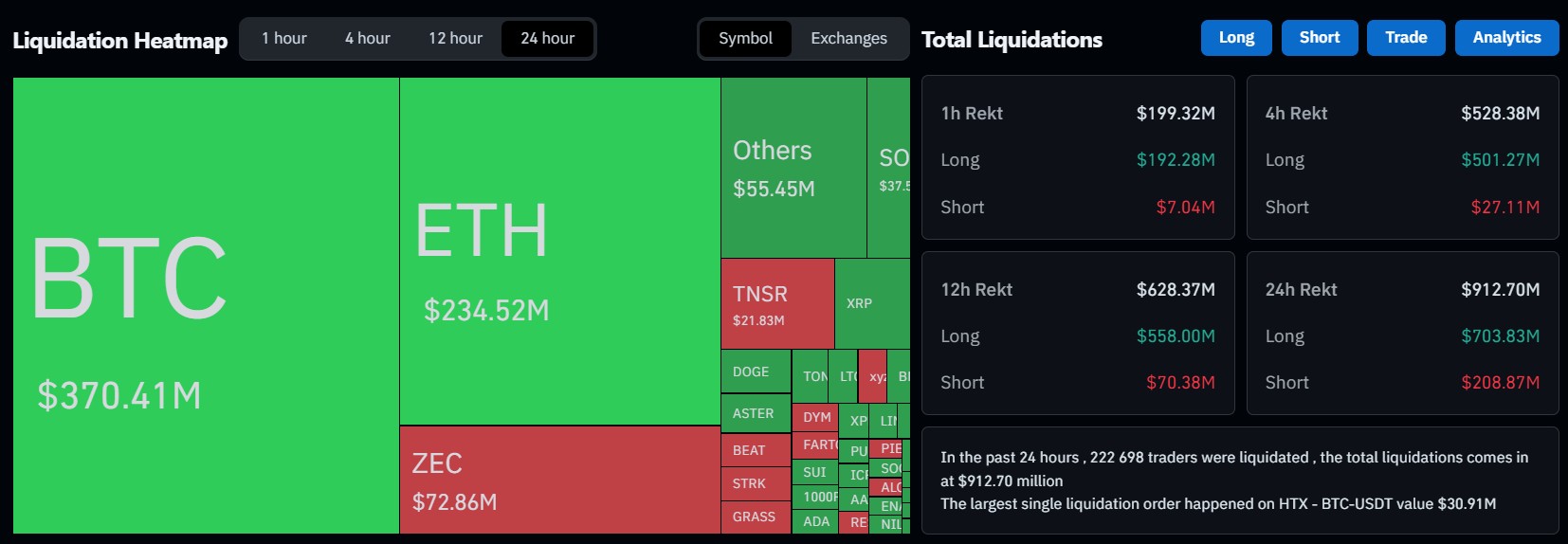Click the ASTER heatmap tile
Viewport: 1568px width, 544px height.
756,413
